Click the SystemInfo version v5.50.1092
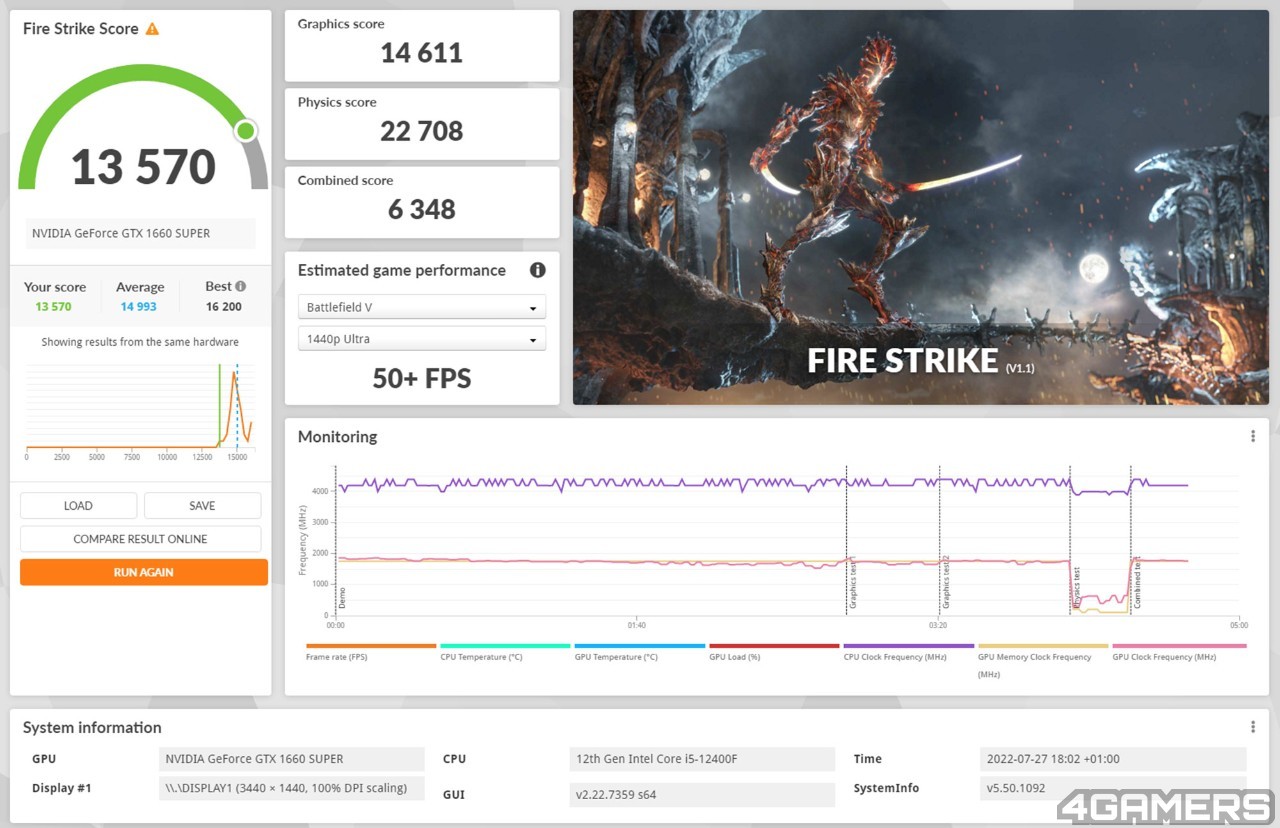This screenshot has width=1280, height=828. (1113, 788)
